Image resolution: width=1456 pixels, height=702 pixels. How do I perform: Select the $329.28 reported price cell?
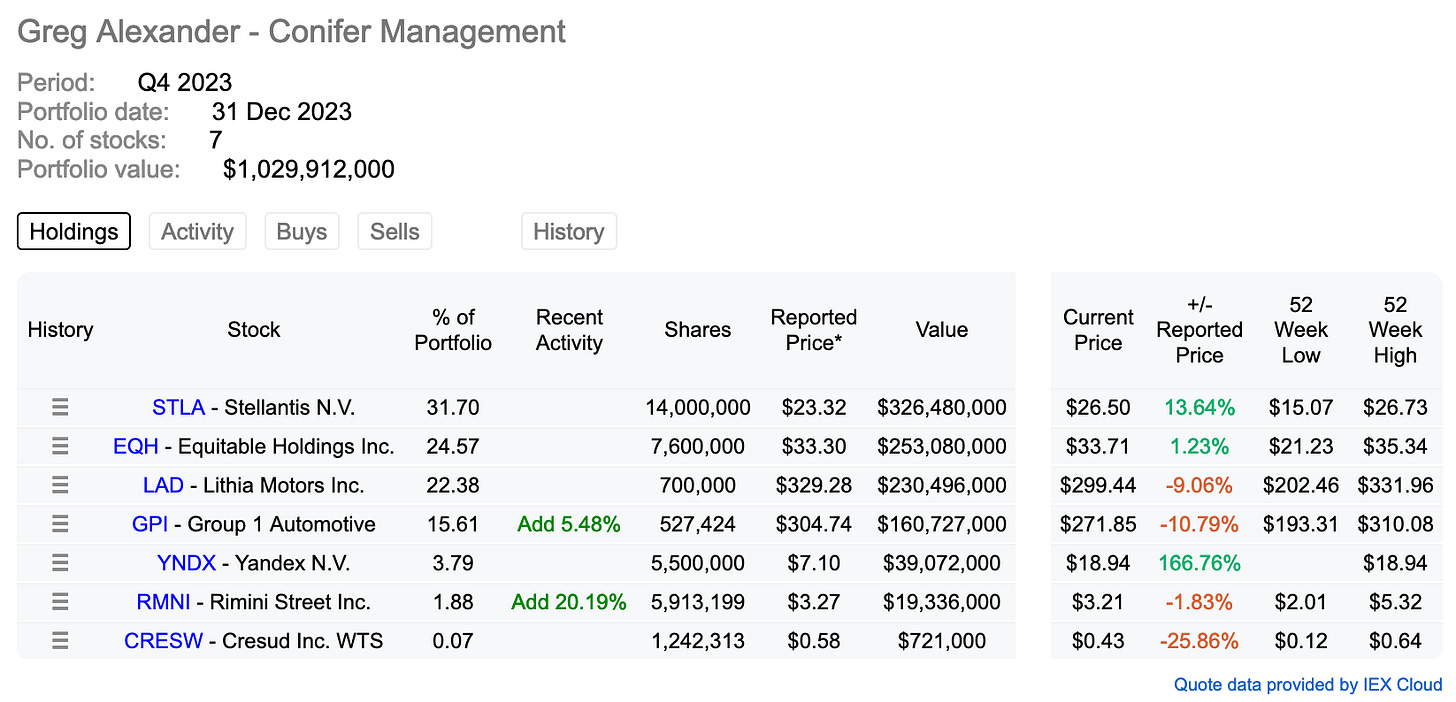point(814,485)
